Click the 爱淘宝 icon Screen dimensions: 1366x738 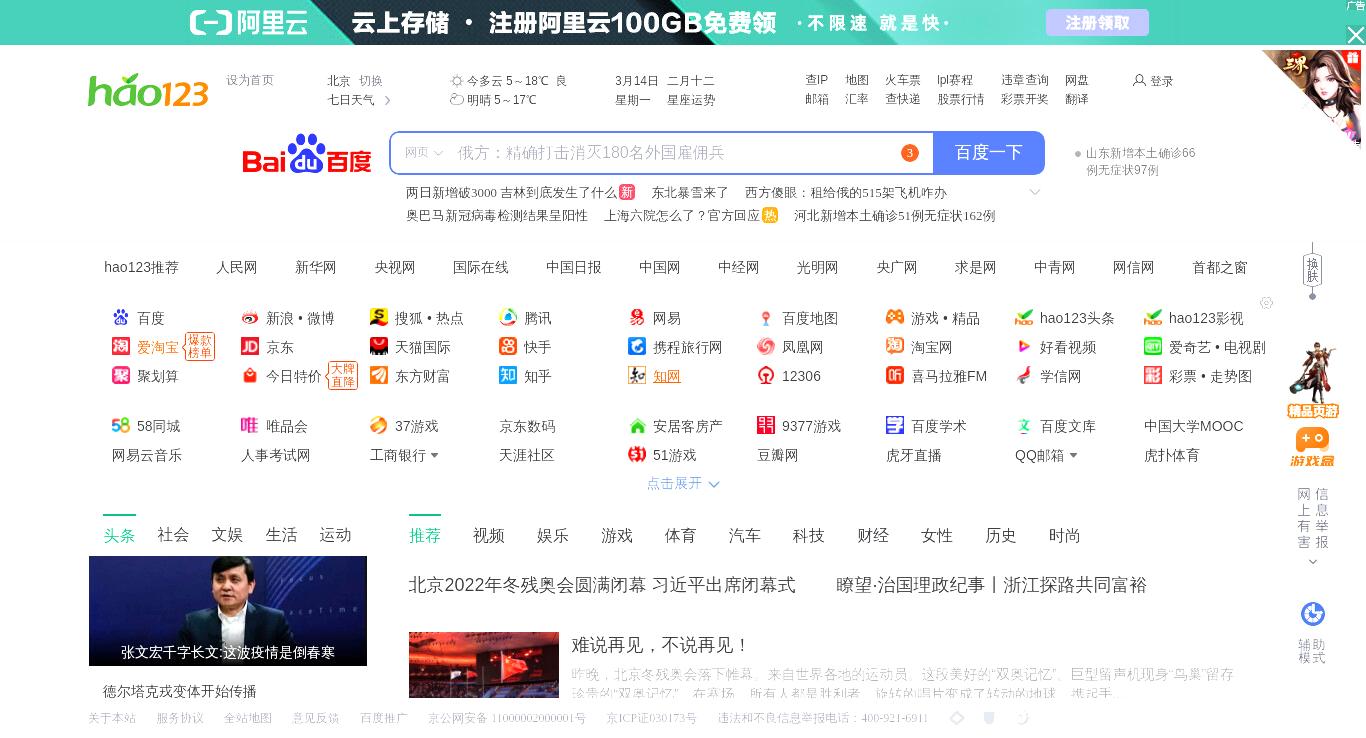pos(121,347)
